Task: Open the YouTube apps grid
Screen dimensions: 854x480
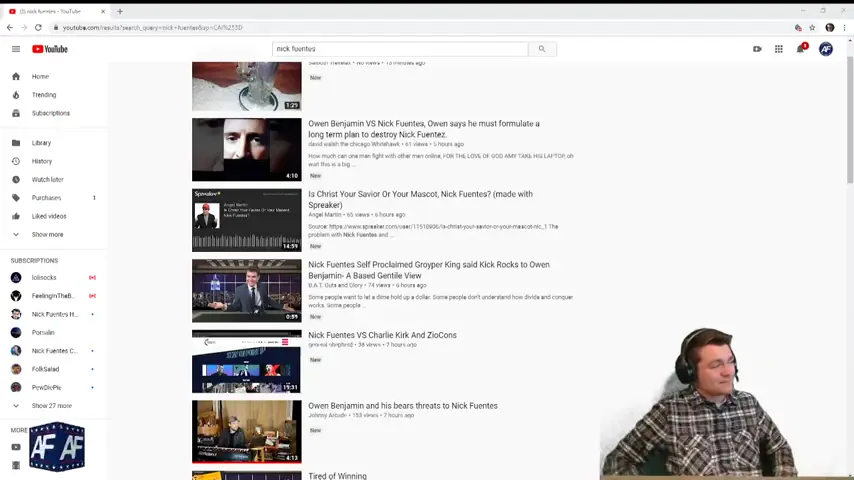Action: click(x=778, y=49)
